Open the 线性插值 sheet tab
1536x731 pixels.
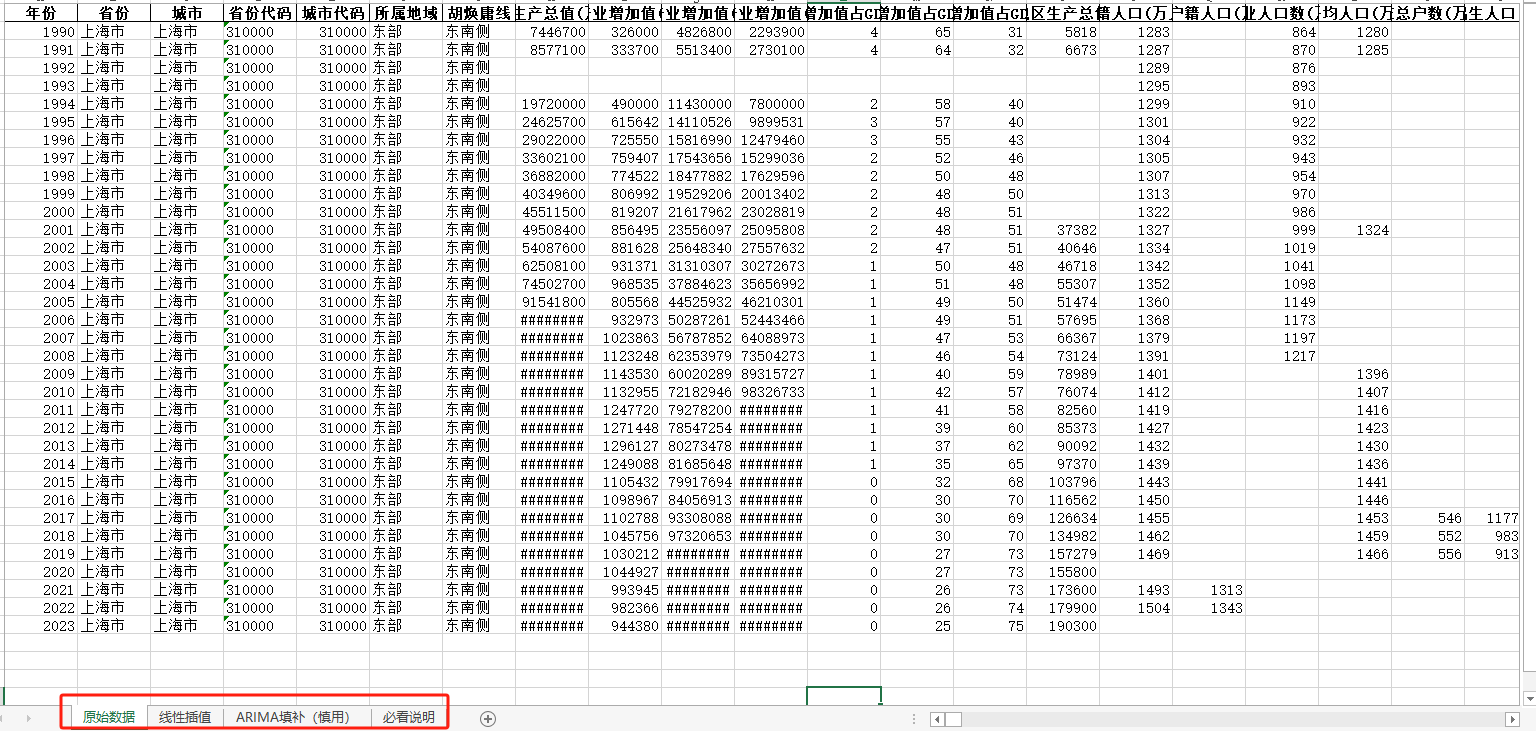185,717
